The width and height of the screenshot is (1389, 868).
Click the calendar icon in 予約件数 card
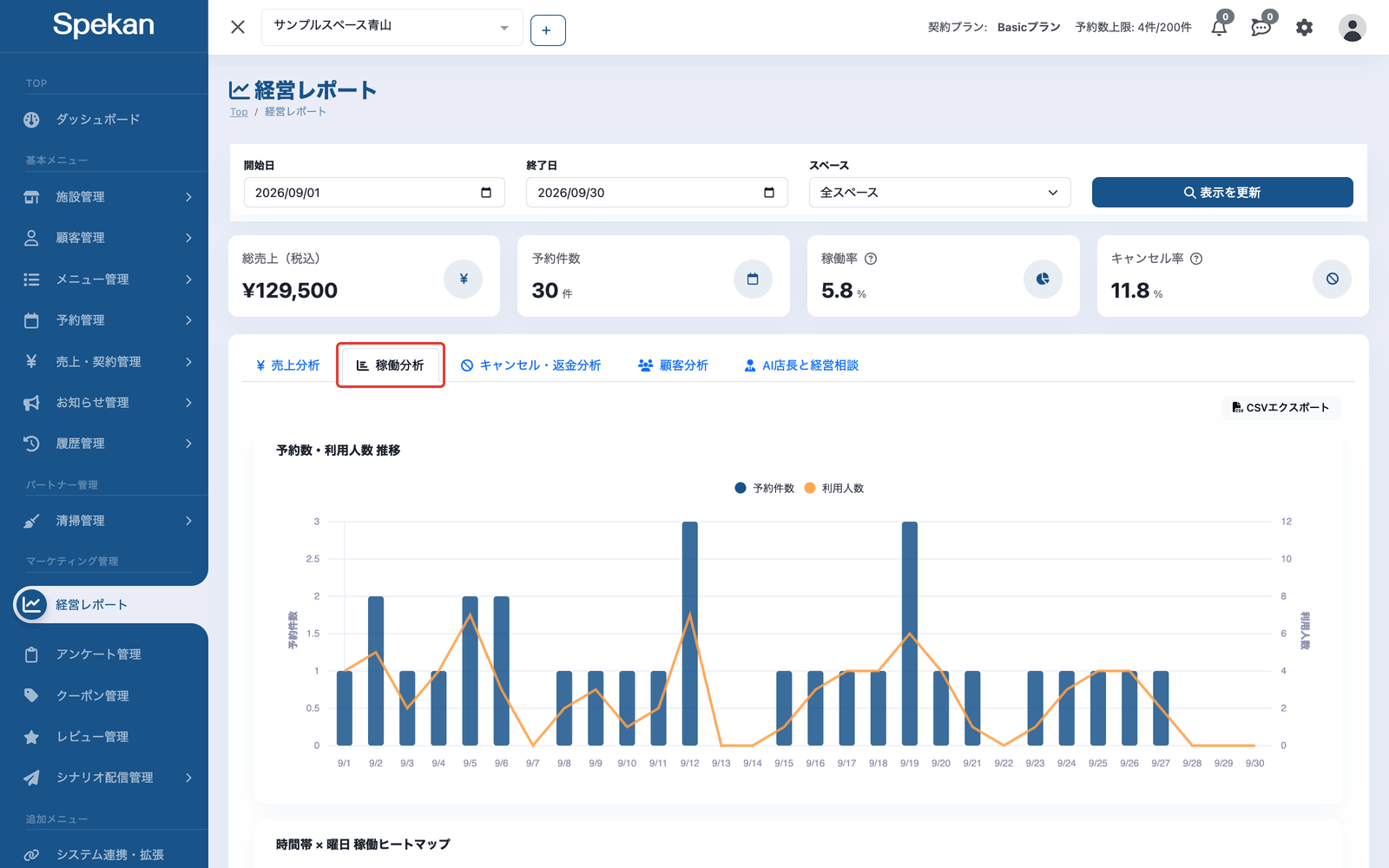point(753,279)
